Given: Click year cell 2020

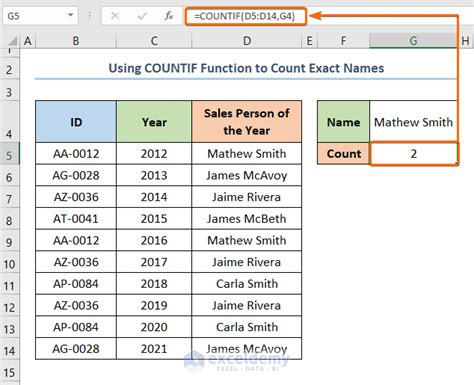Looking at the screenshot, I should (x=154, y=327).
